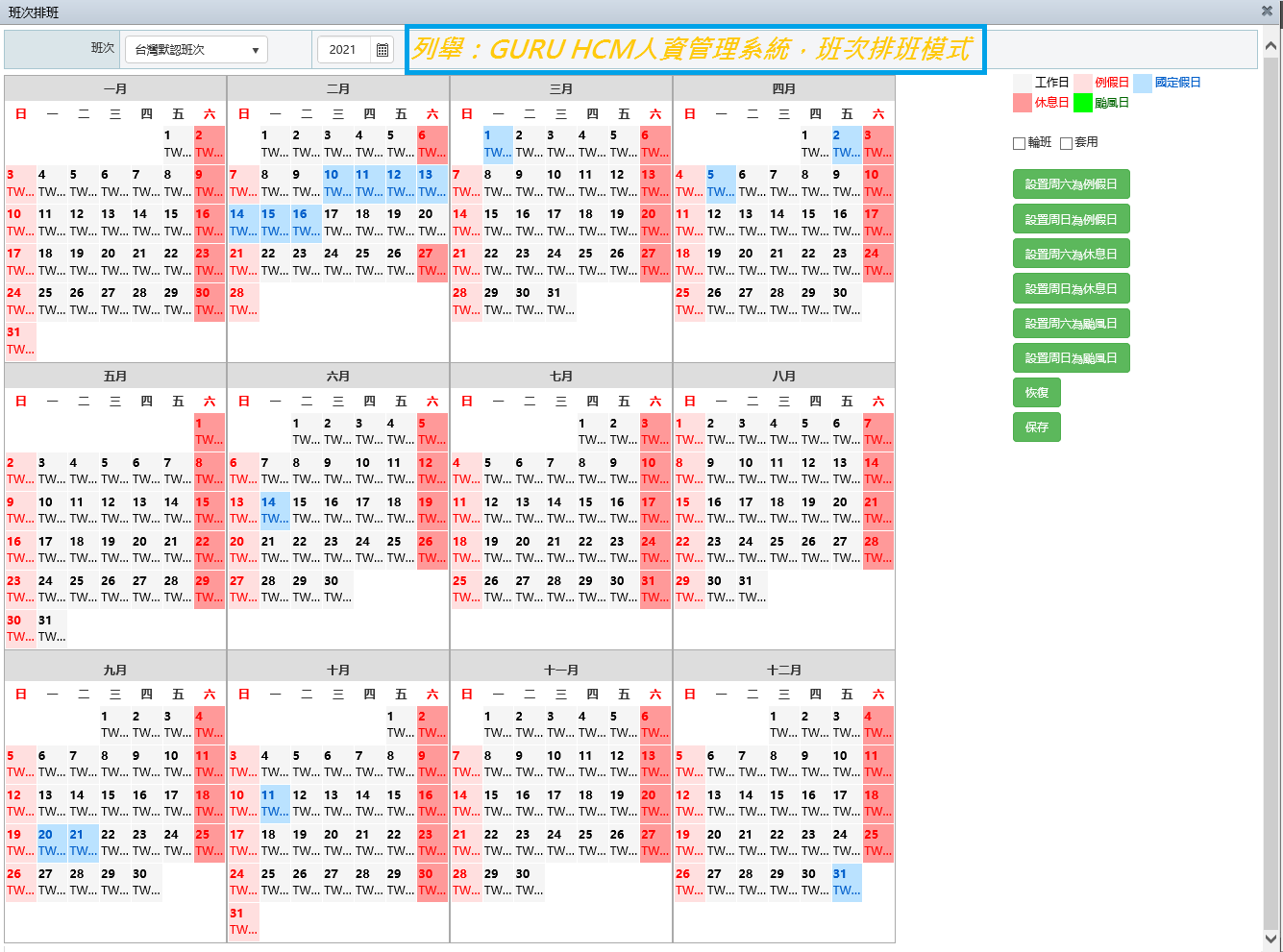This screenshot has width=1283, height=952.
Task: Click 設置周六為休息日 button
Action: (1072, 254)
